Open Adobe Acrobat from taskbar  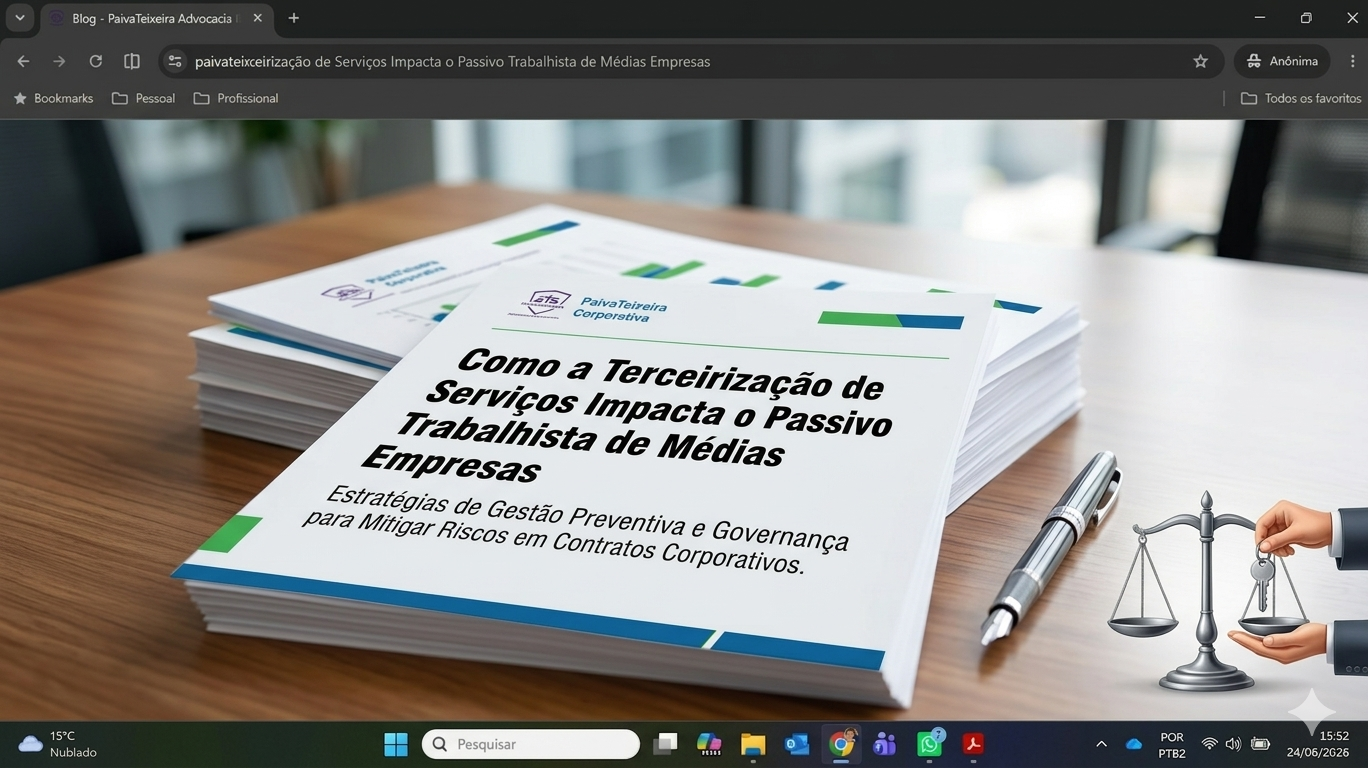coord(973,744)
